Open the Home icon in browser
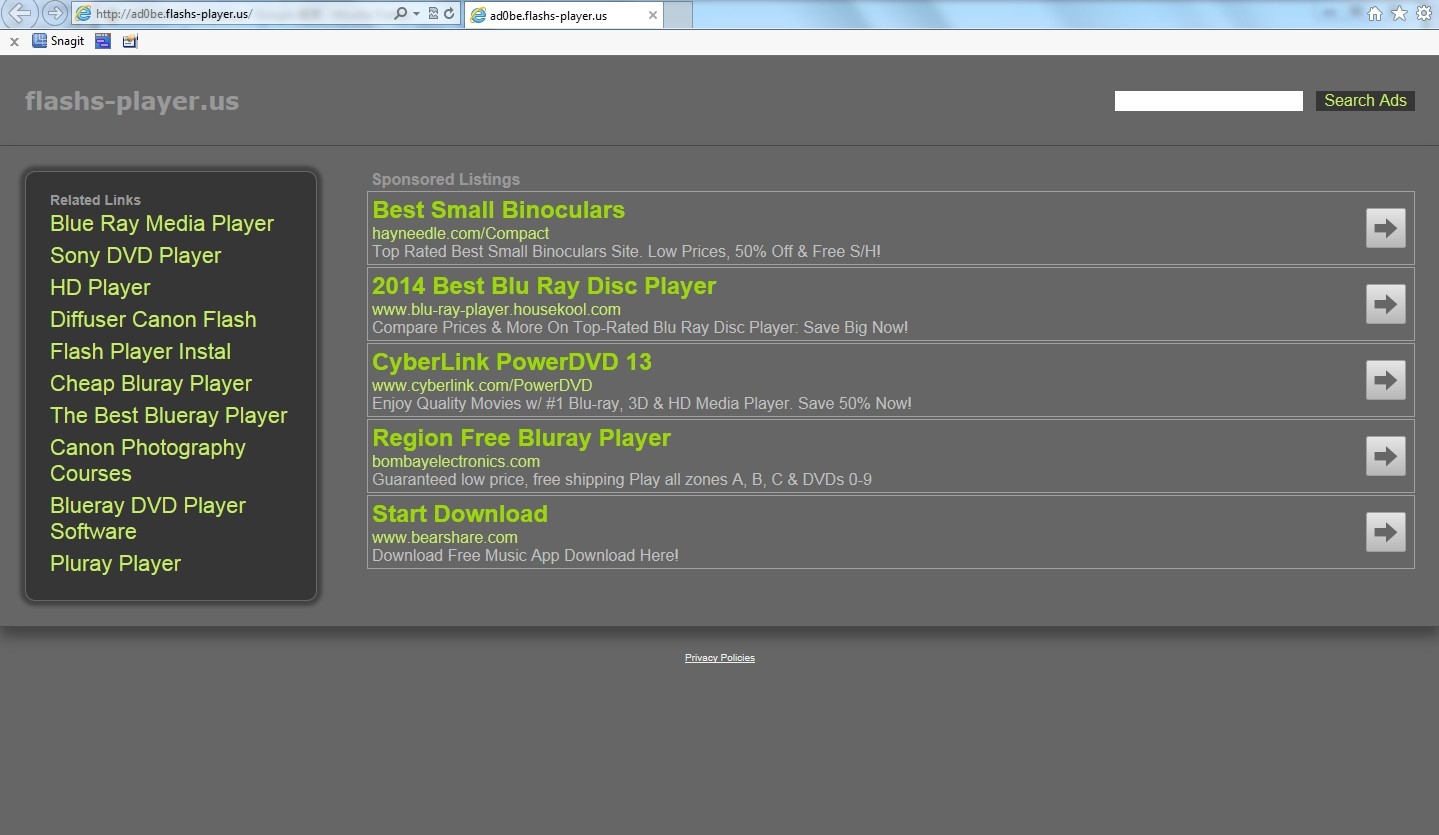This screenshot has height=835, width=1439. [1375, 13]
